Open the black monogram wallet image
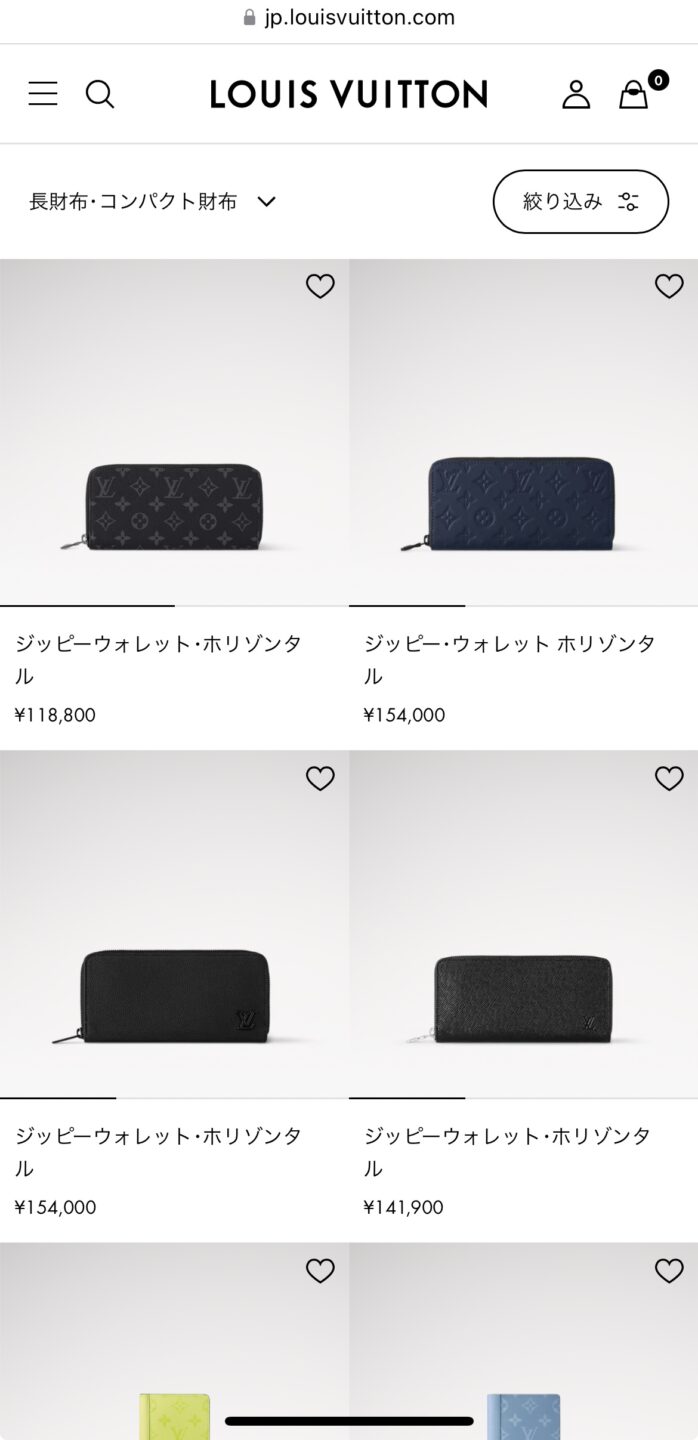Screen dimensions: 698x1440 (x=174, y=432)
